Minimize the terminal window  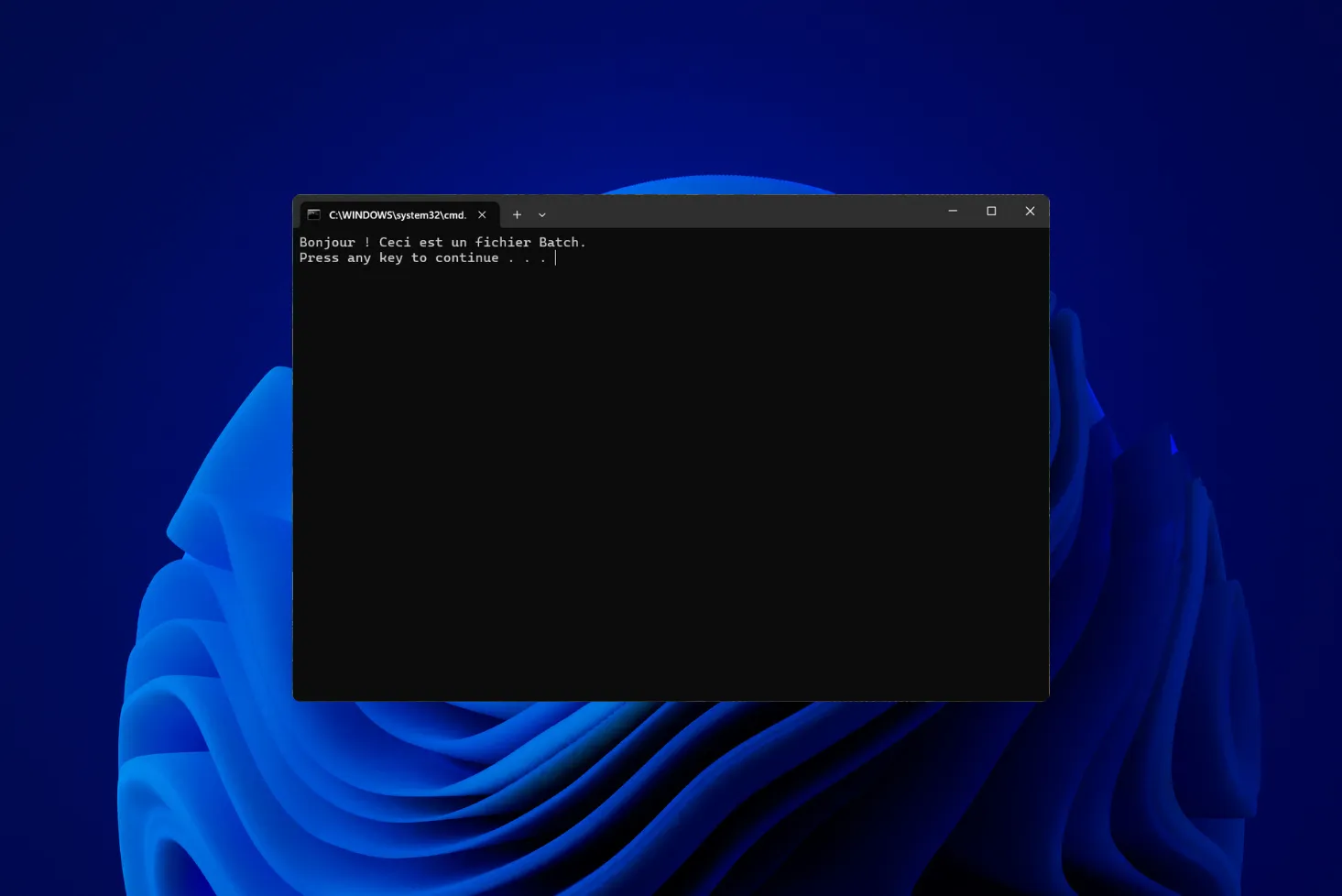click(953, 211)
